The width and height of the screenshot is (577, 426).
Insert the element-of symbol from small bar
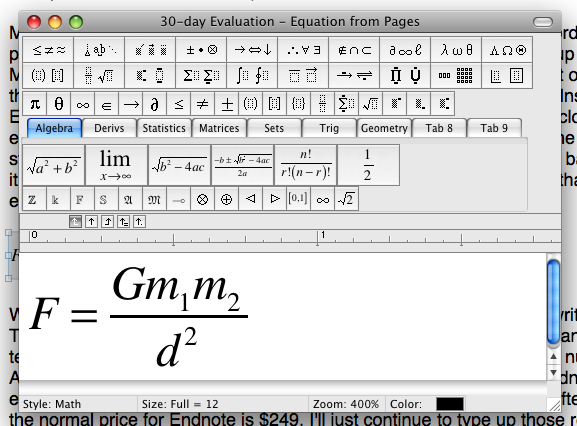point(107,104)
